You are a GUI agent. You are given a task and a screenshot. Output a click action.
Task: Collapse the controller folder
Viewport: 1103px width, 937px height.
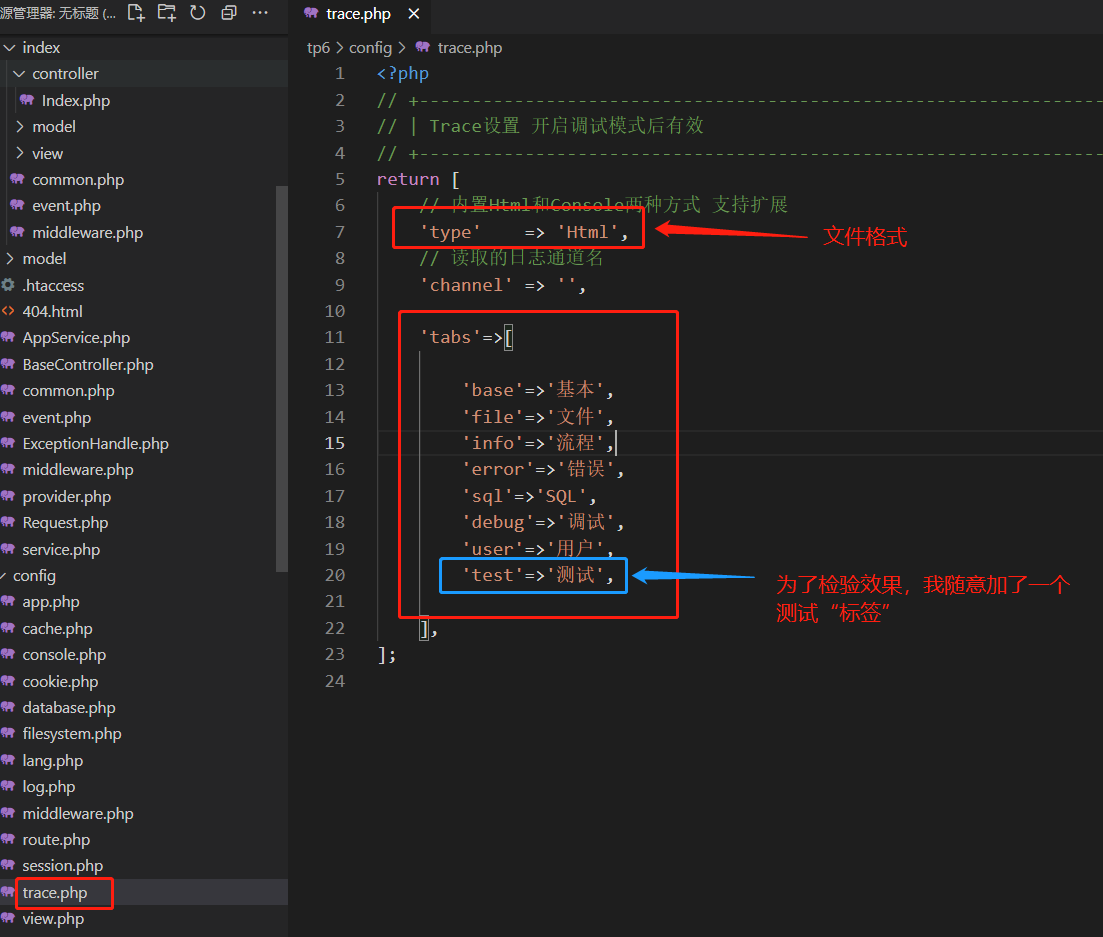coord(19,74)
